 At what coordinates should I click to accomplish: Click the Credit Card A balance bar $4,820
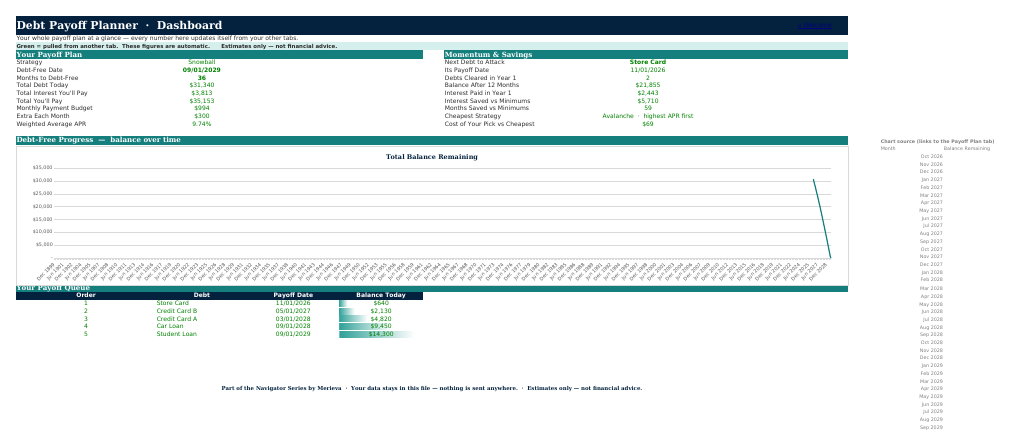pos(381,318)
